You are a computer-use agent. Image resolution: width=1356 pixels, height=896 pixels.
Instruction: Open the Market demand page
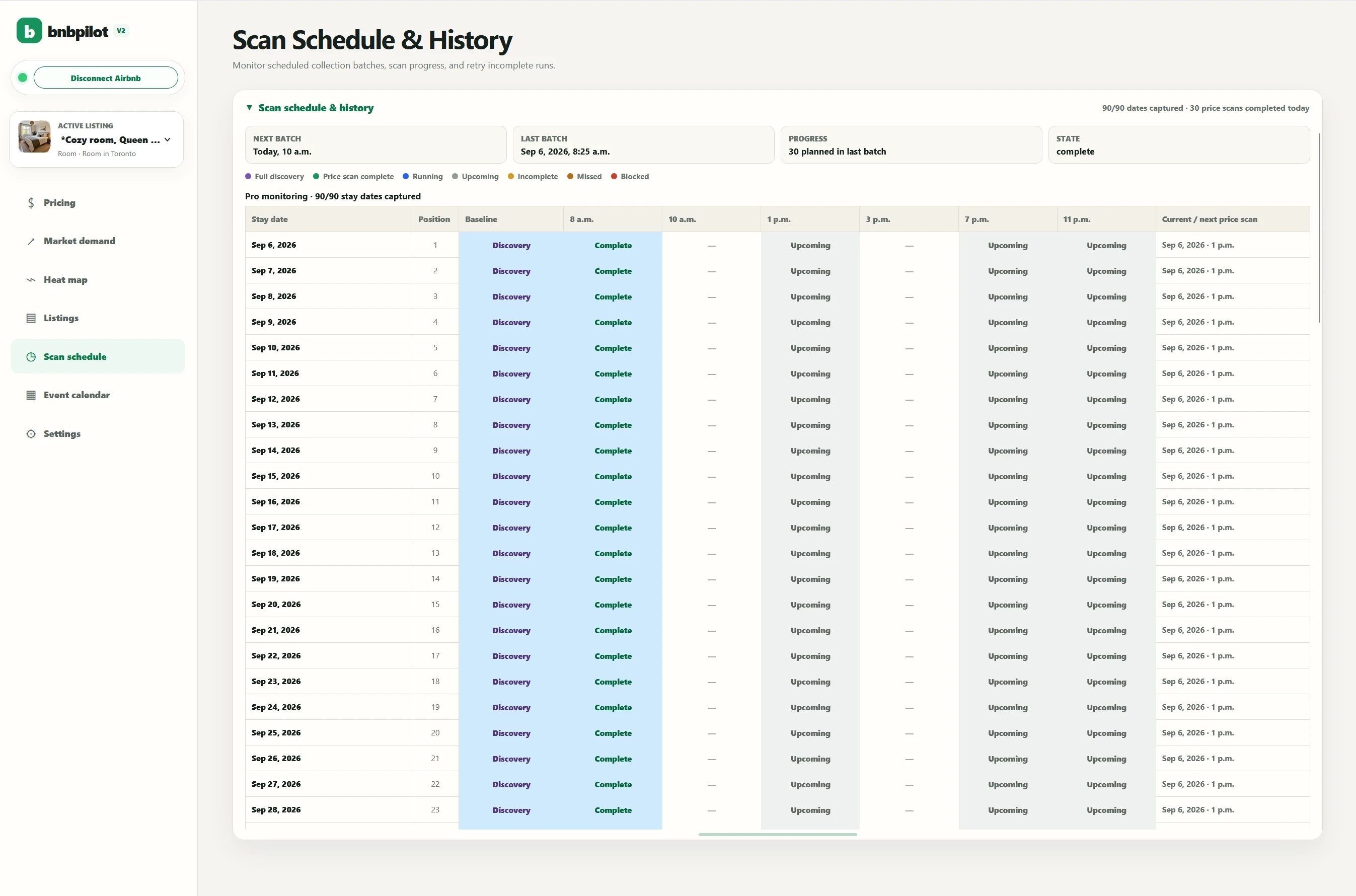click(98, 241)
